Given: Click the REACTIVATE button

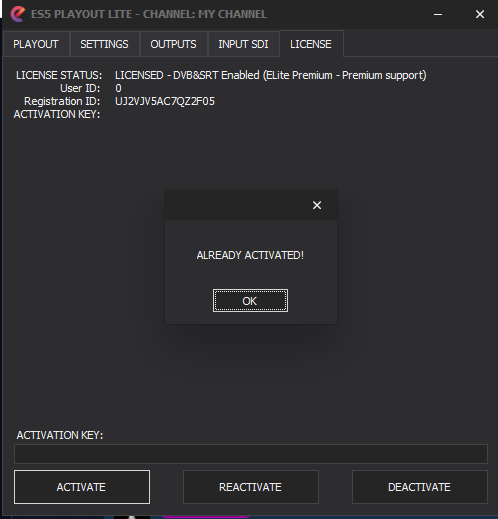Looking at the screenshot, I should [x=251, y=487].
